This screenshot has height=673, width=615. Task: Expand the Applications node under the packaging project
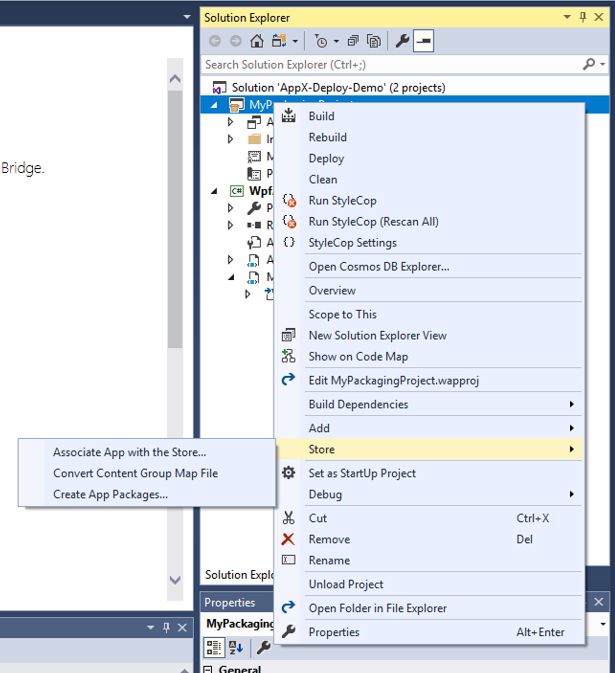230,122
